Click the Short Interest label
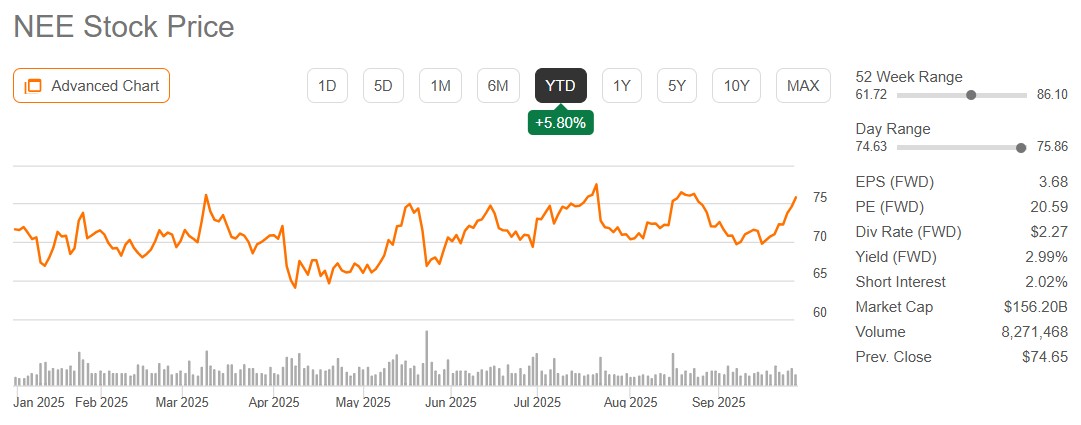The height and width of the screenshot is (425, 1081). pos(901,282)
